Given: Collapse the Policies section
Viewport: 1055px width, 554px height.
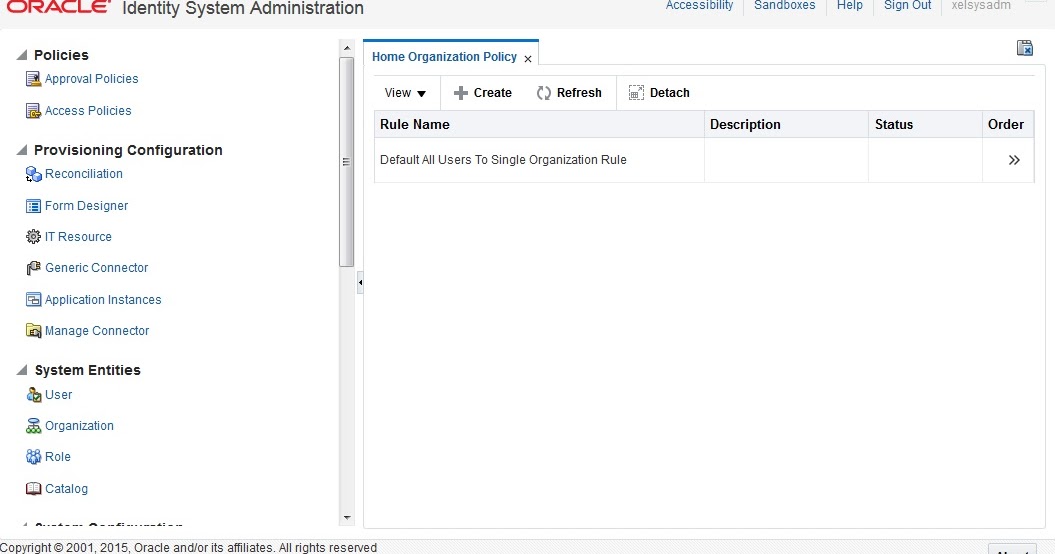Looking at the screenshot, I should click(x=22, y=55).
